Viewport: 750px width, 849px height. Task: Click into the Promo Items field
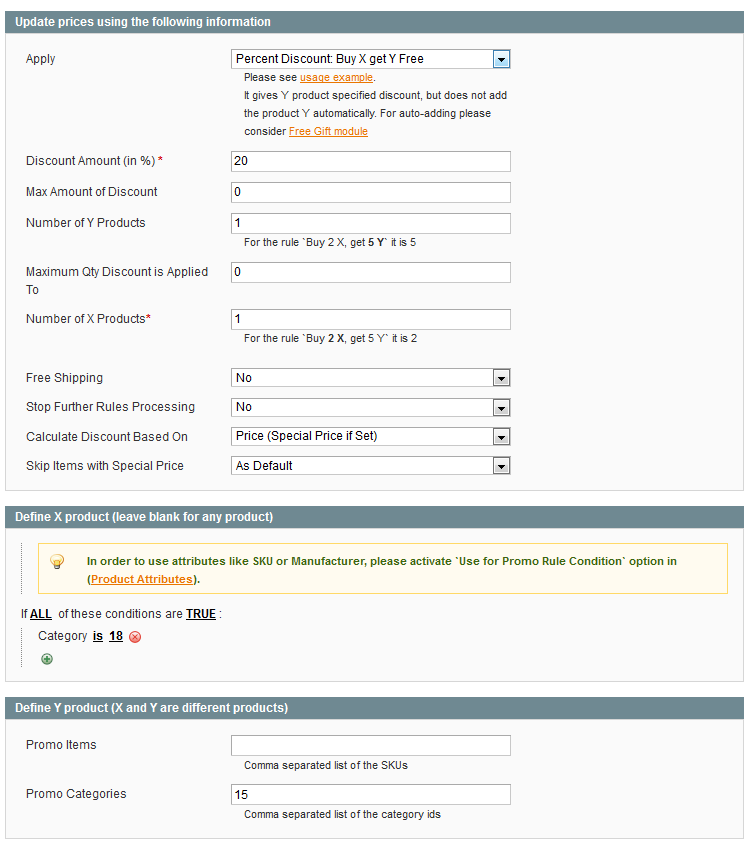click(x=371, y=745)
